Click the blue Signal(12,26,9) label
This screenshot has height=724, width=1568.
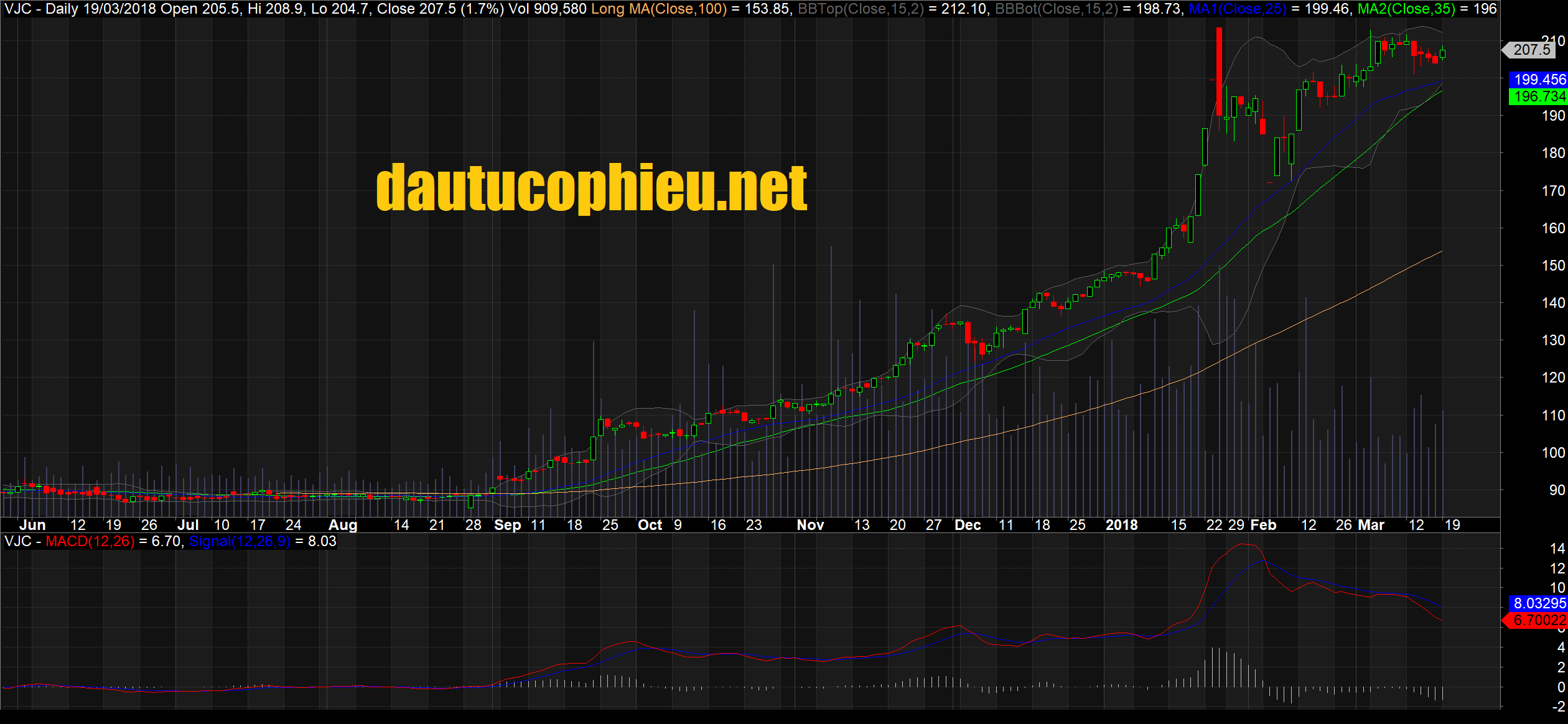[x=239, y=541]
